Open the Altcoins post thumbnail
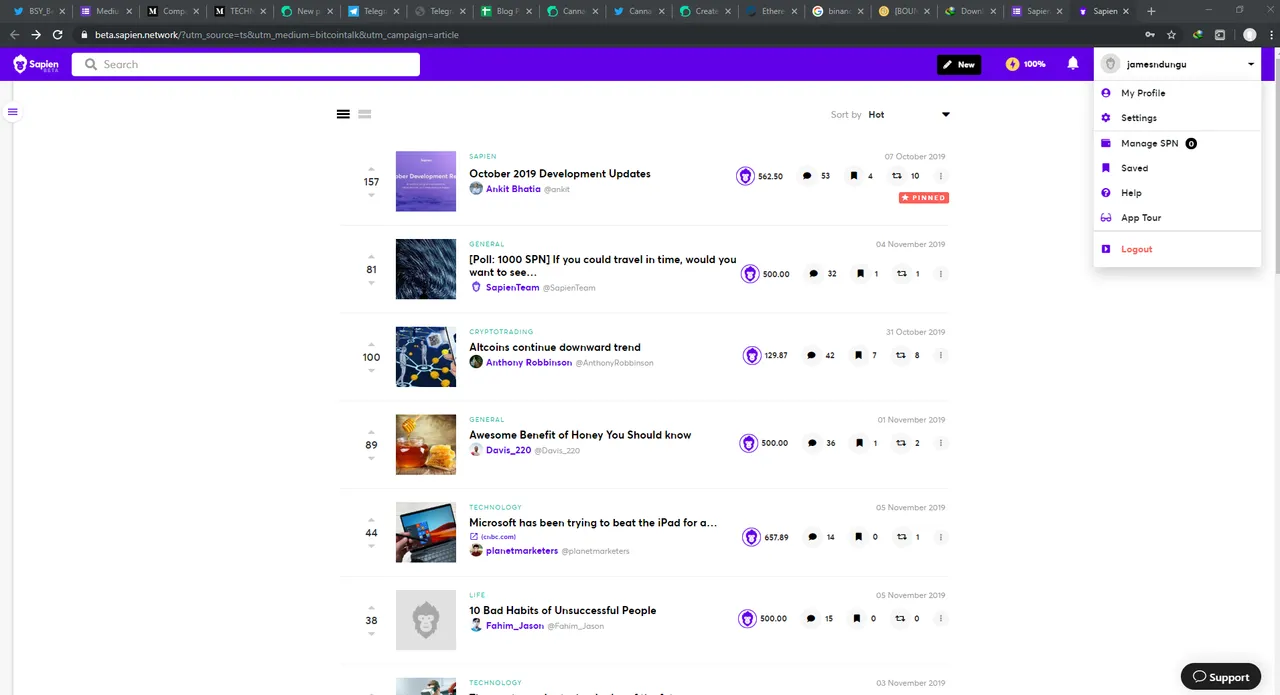Viewport: 1280px width, 695px height. [426, 357]
